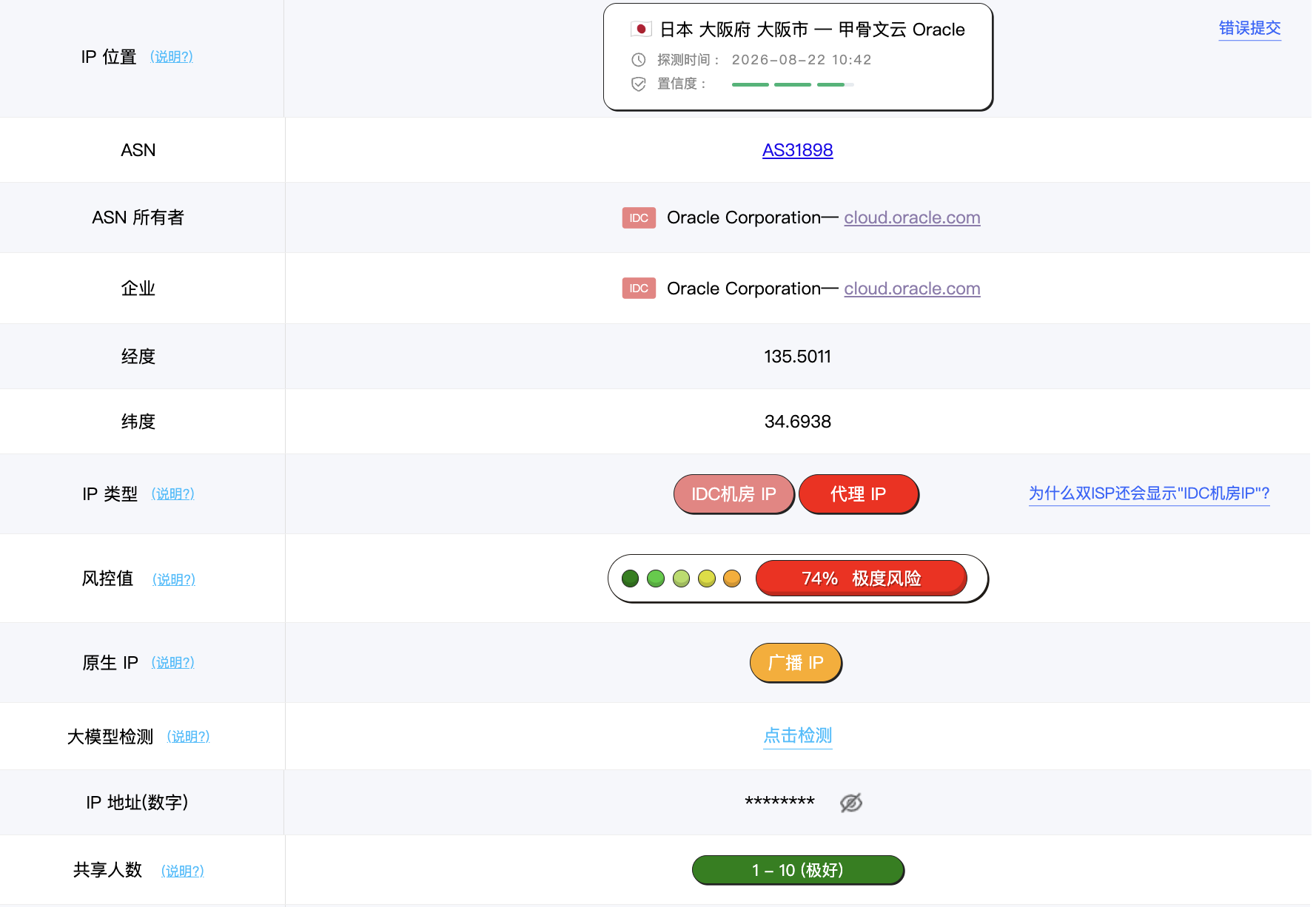The height and width of the screenshot is (907, 1316).
Task: Click the Japan flag icon
Action: tap(641, 30)
